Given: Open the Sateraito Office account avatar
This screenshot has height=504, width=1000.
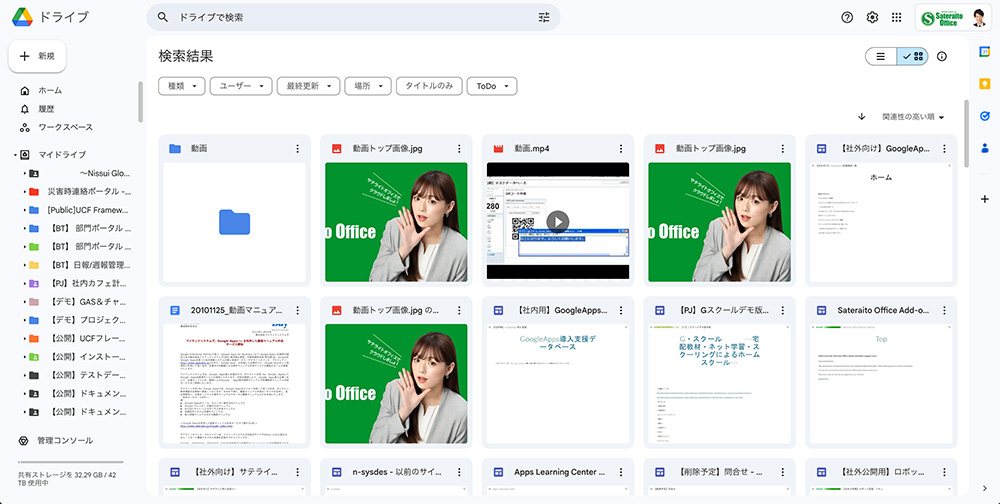Looking at the screenshot, I should click(979, 18).
